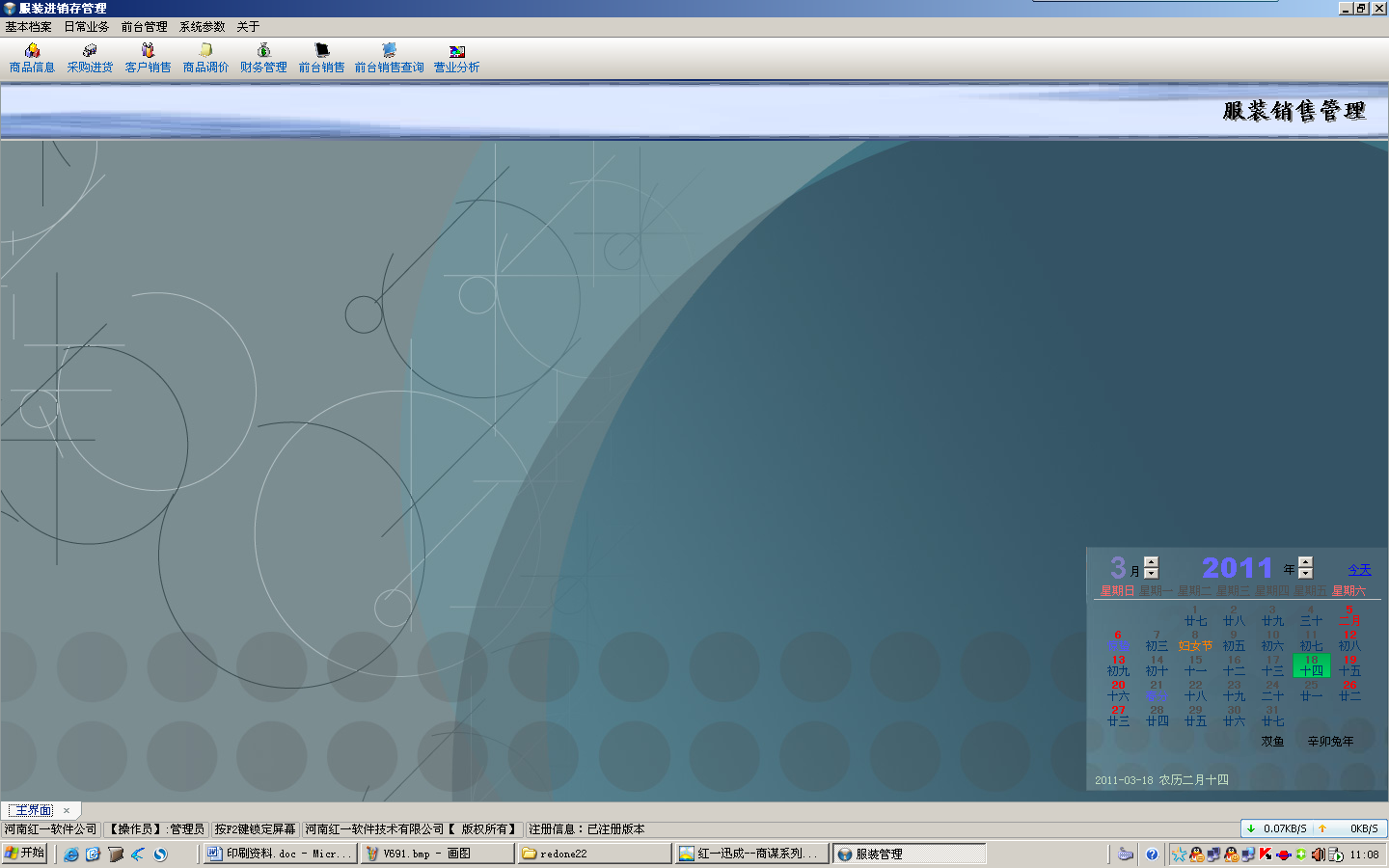Select the 商品调价 price adjustment icon
Screen dimensions: 1389x868
[205, 58]
